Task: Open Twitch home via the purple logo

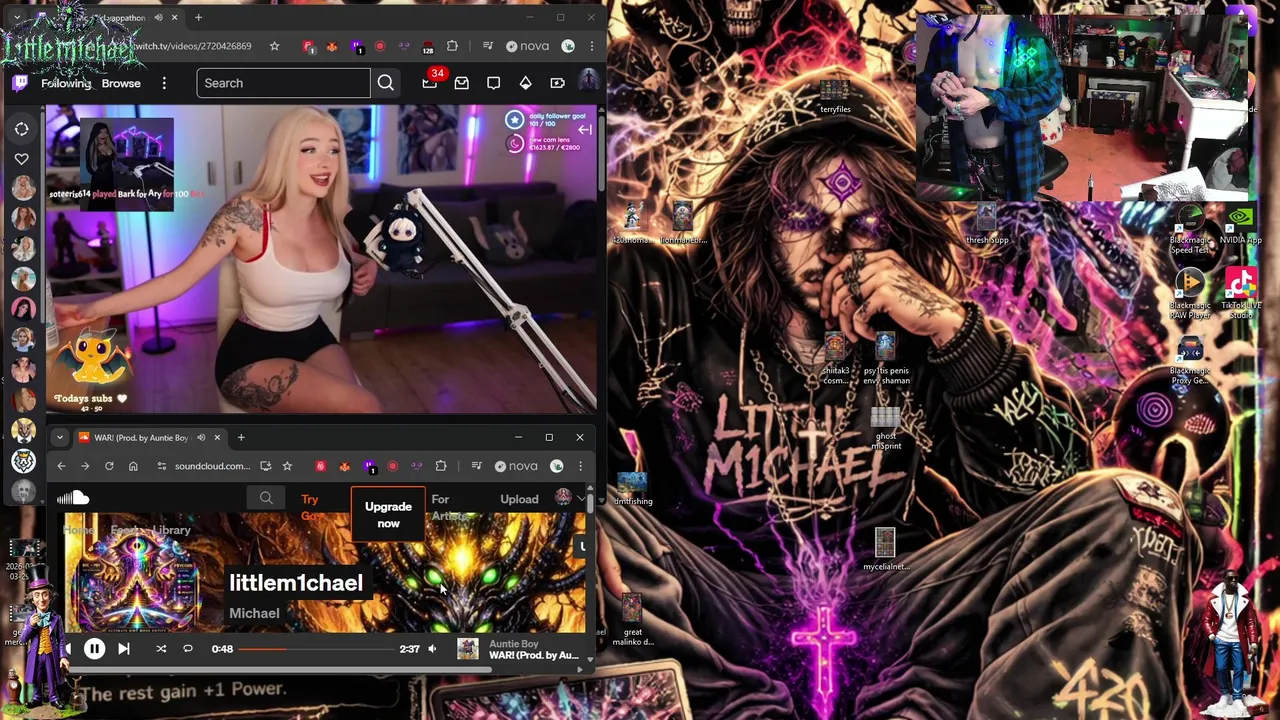Action: click(x=20, y=83)
